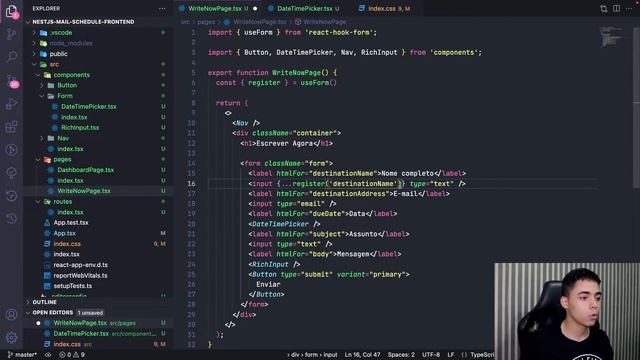Open the Explorer view in activity bar
The width and height of the screenshot is (640, 360).
(x=11, y=11)
